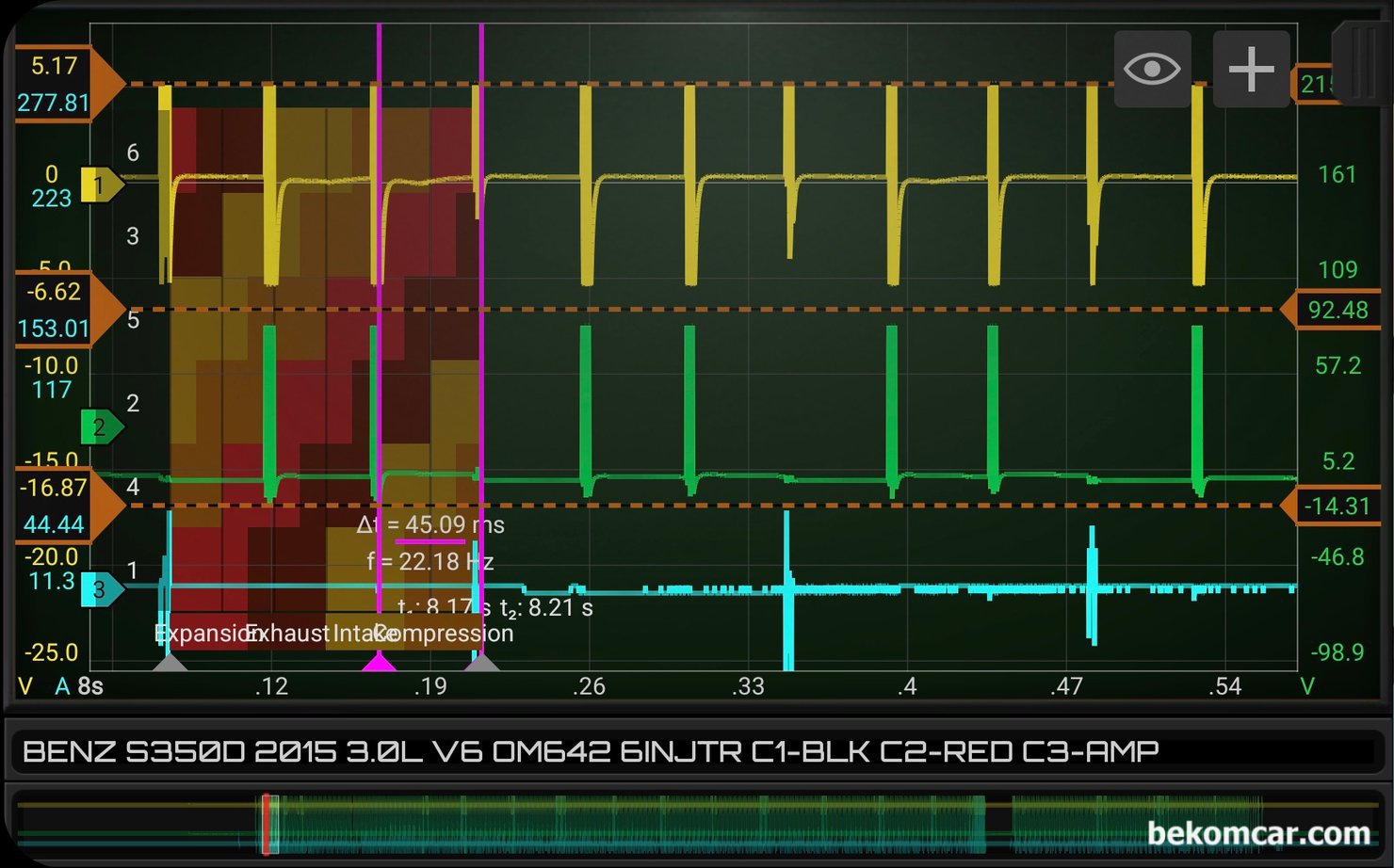This screenshot has width=1394, height=868.
Task: Open the bekomcar.com watermark link
Action: pos(1259,833)
